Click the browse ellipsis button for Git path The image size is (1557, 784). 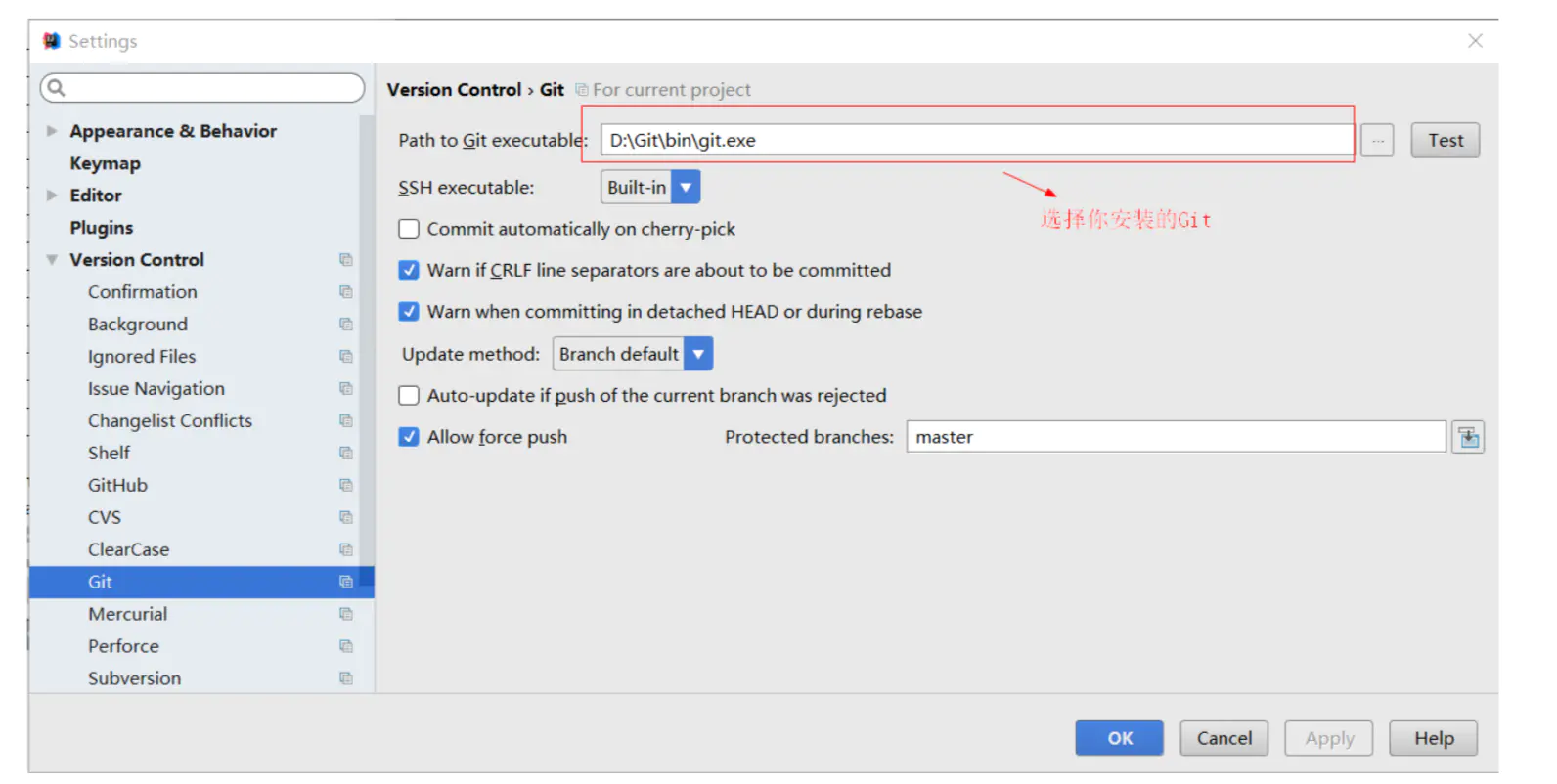tap(1377, 141)
